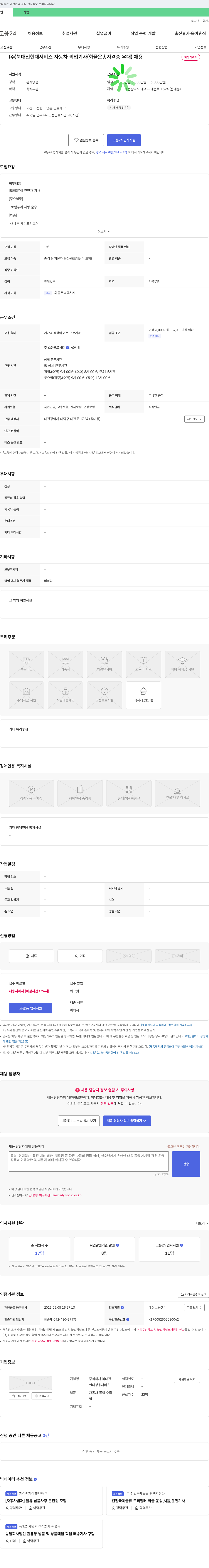Image resolution: width=209 pixels, height=1568 pixels.
Task: Click the 직원대출제도 icon
Action: (x=65, y=695)
